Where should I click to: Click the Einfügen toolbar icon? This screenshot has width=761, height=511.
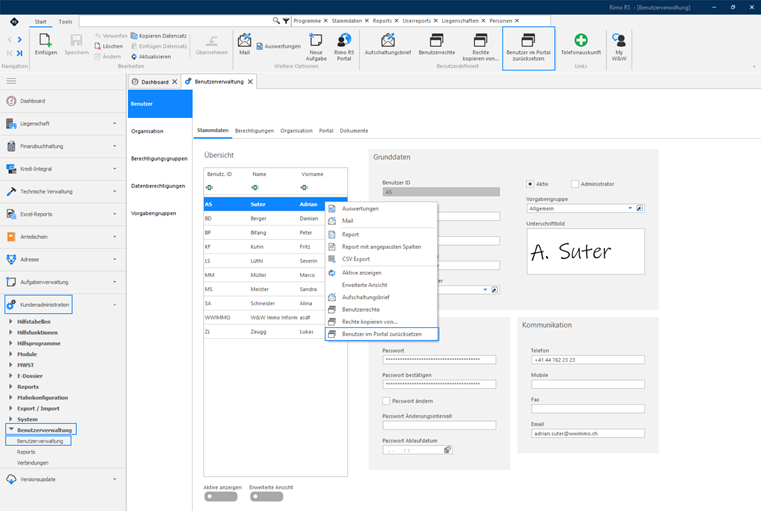click(x=46, y=40)
